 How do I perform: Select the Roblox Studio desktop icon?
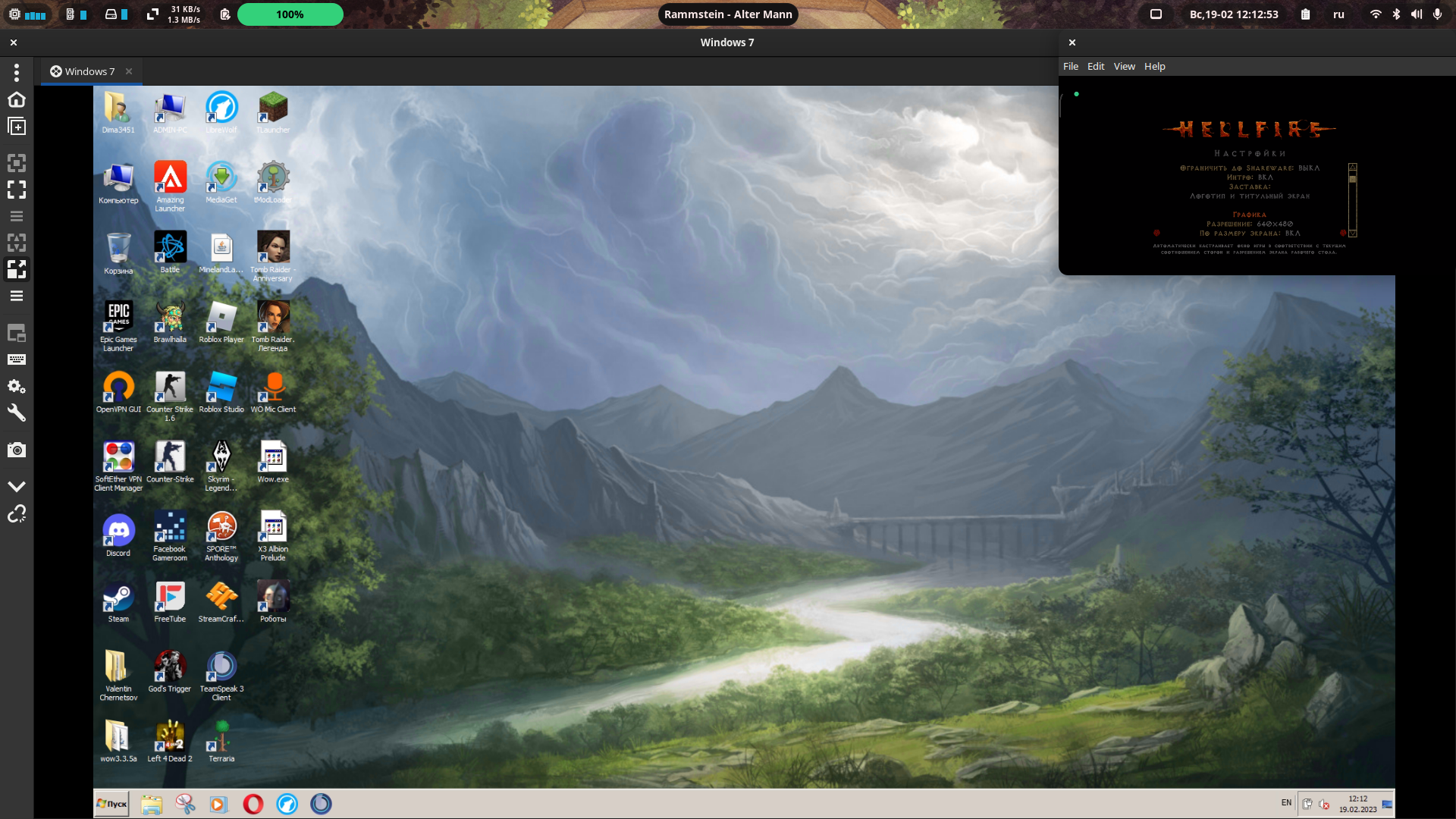pyautogui.click(x=221, y=392)
